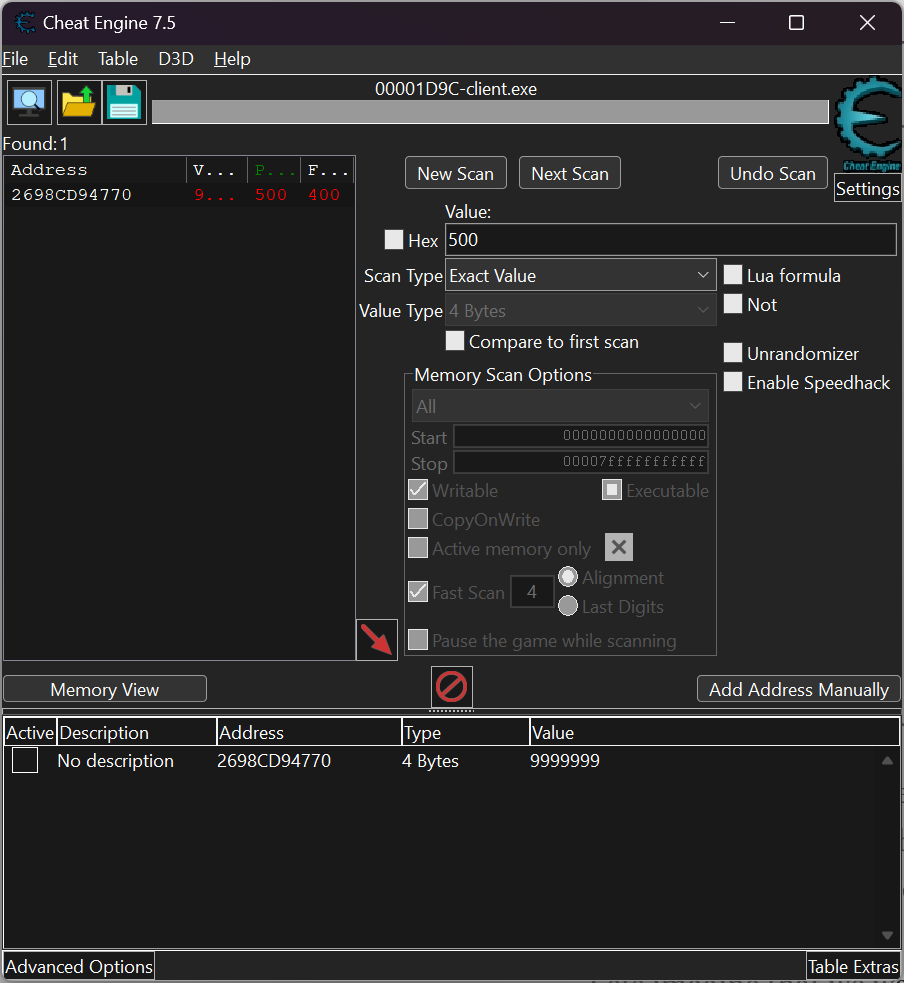This screenshot has height=983, width=904.
Task: Toggle the Executable checkbox
Action: pos(612,490)
